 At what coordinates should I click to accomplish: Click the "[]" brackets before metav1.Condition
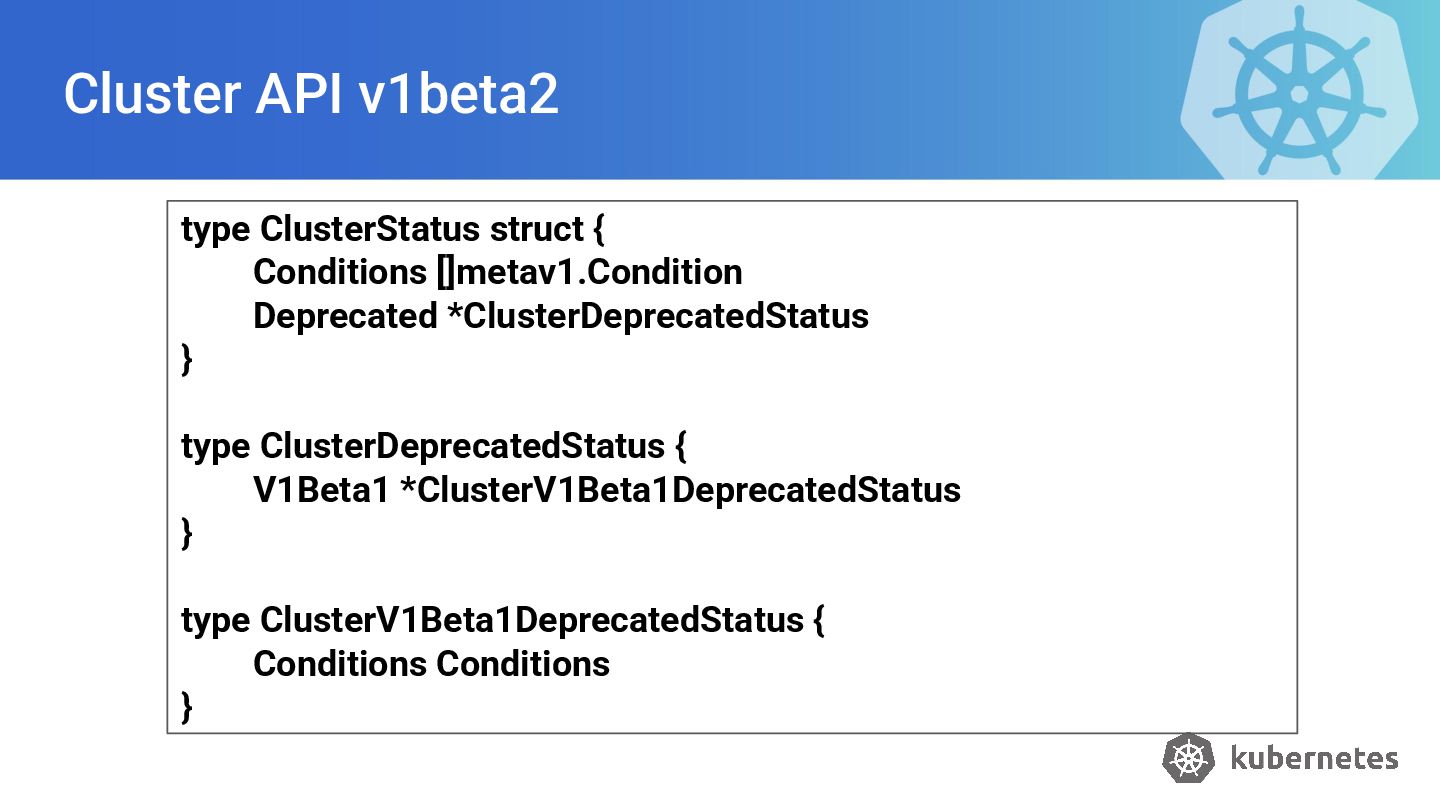pos(446,272)
